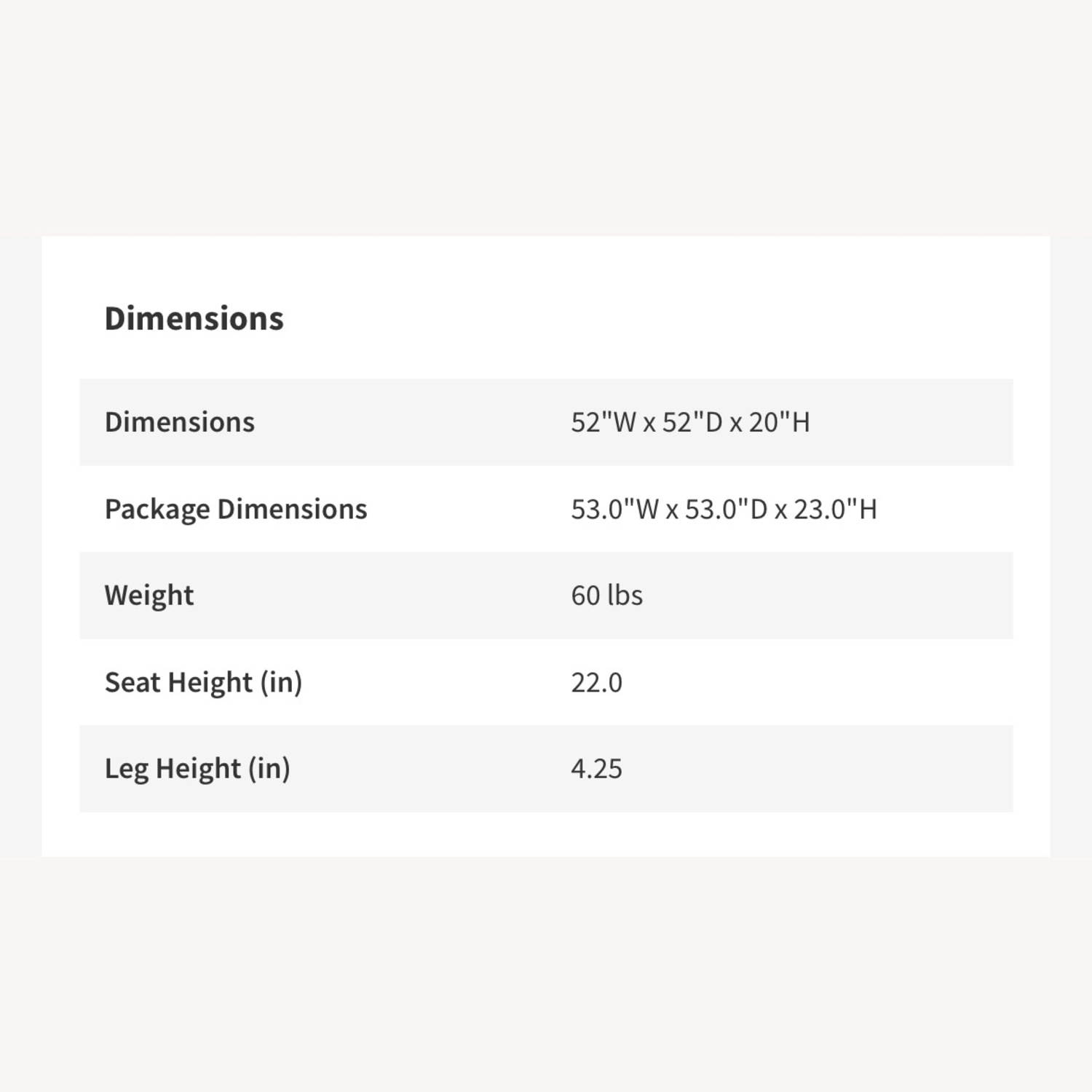Click the 4.25 leg height value
Screen dimensions: 1092x1092
[x=596, y=769]
